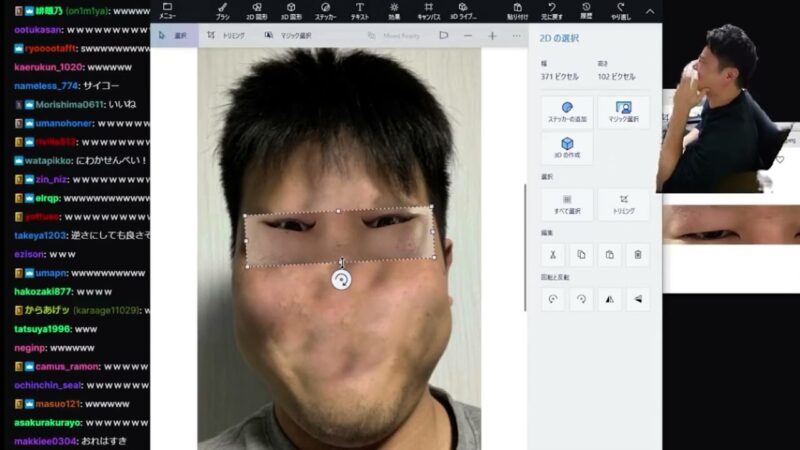Expand the Menu (メニュー) panel

coord(167,11)
